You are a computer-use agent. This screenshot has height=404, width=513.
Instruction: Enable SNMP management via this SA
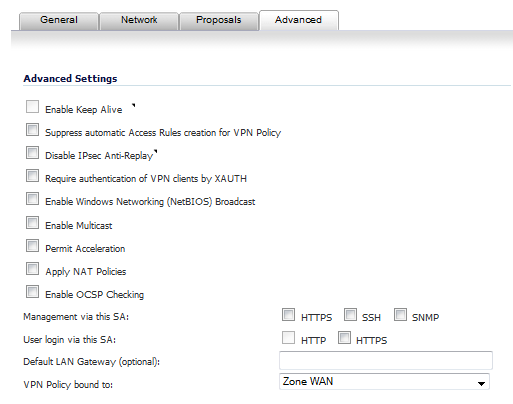tap(400, 315)
